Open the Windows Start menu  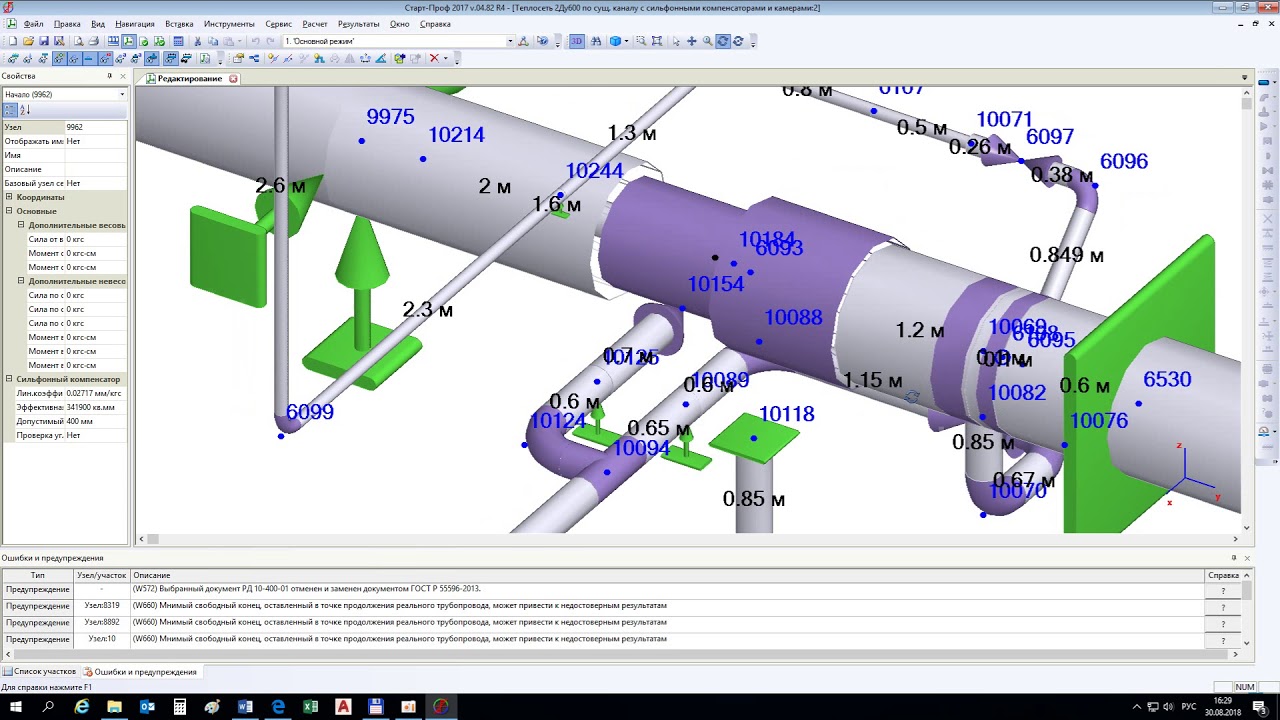16,707
